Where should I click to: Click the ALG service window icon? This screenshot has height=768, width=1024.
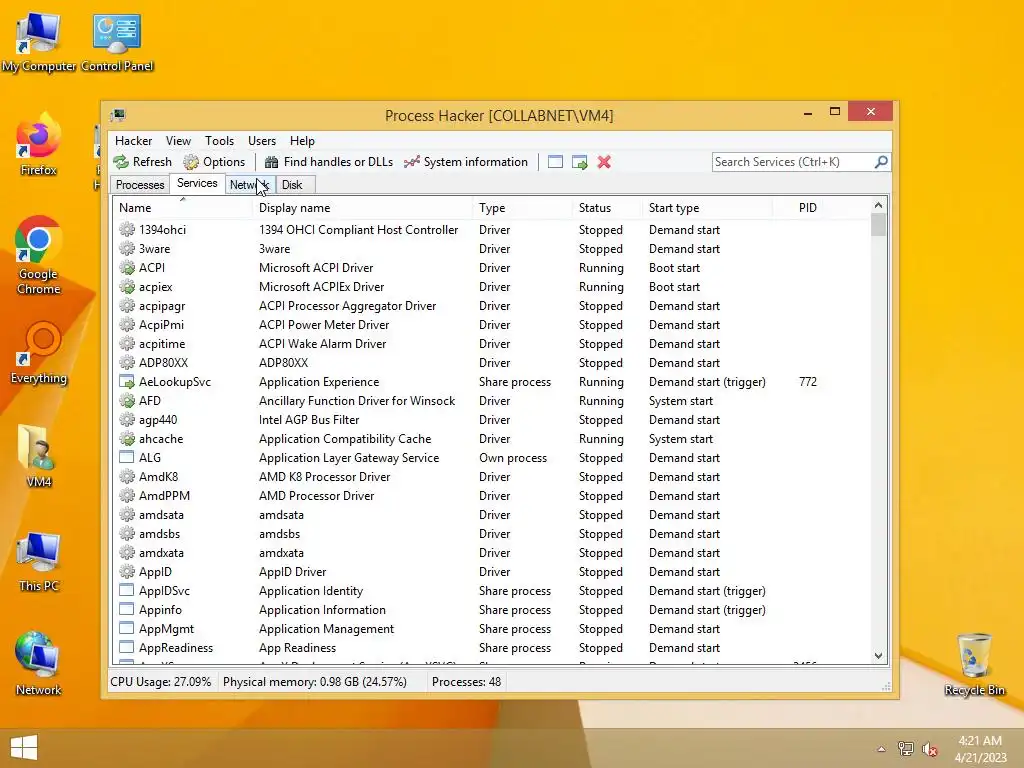point(127,457)
